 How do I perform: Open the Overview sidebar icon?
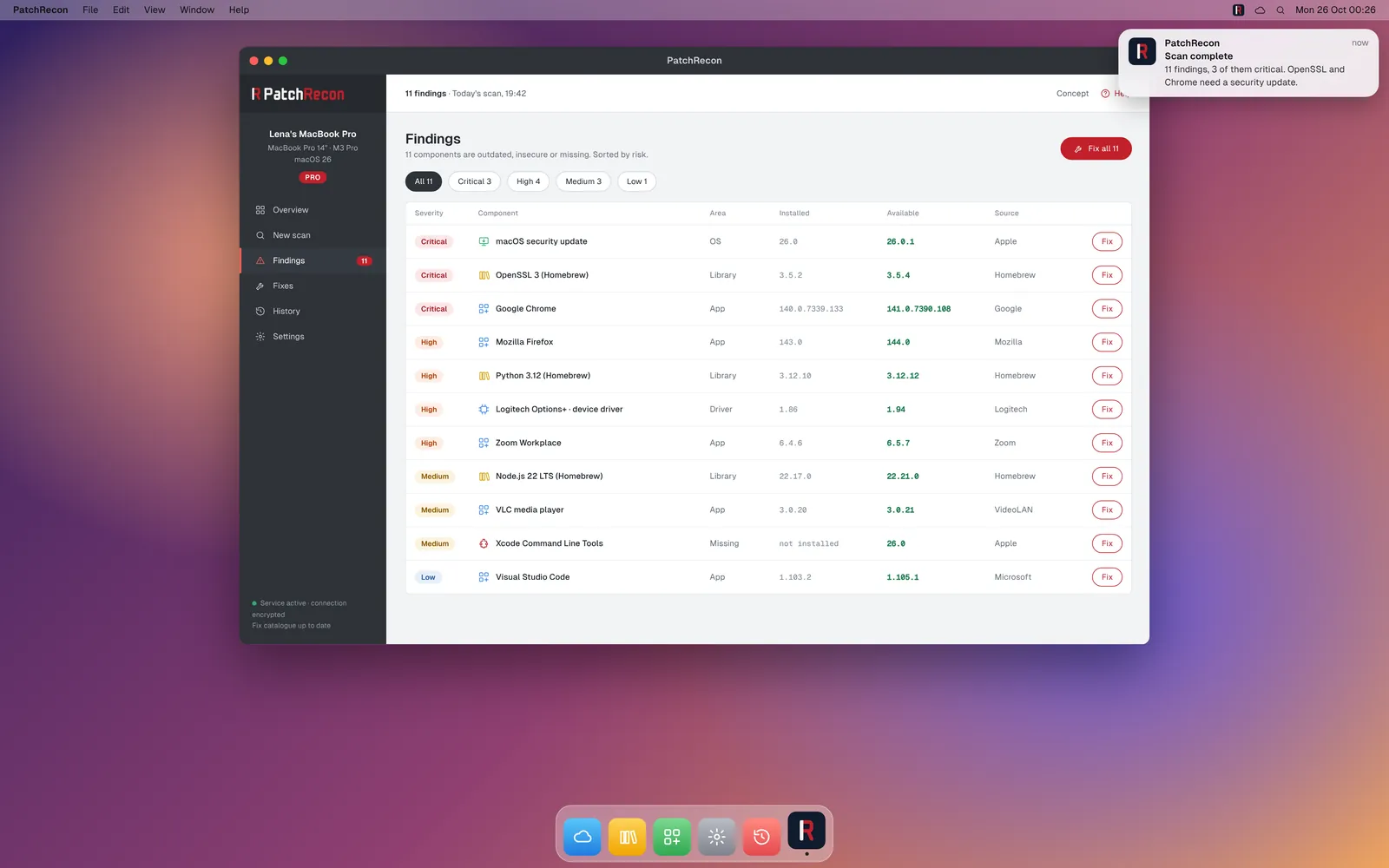pos(260,210)
